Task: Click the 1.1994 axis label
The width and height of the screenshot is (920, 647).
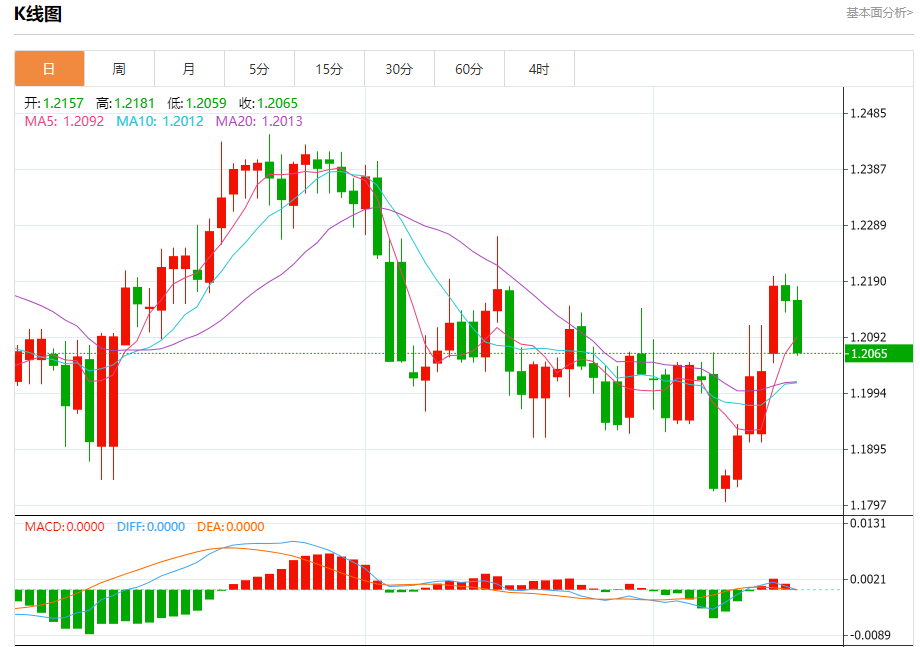Action: coord(868,394)
